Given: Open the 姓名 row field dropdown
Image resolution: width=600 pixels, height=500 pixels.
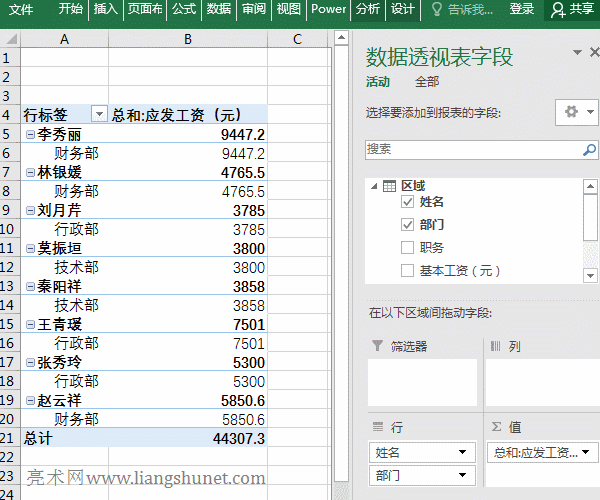Looking at the screenshot, I should coord(463,453).
